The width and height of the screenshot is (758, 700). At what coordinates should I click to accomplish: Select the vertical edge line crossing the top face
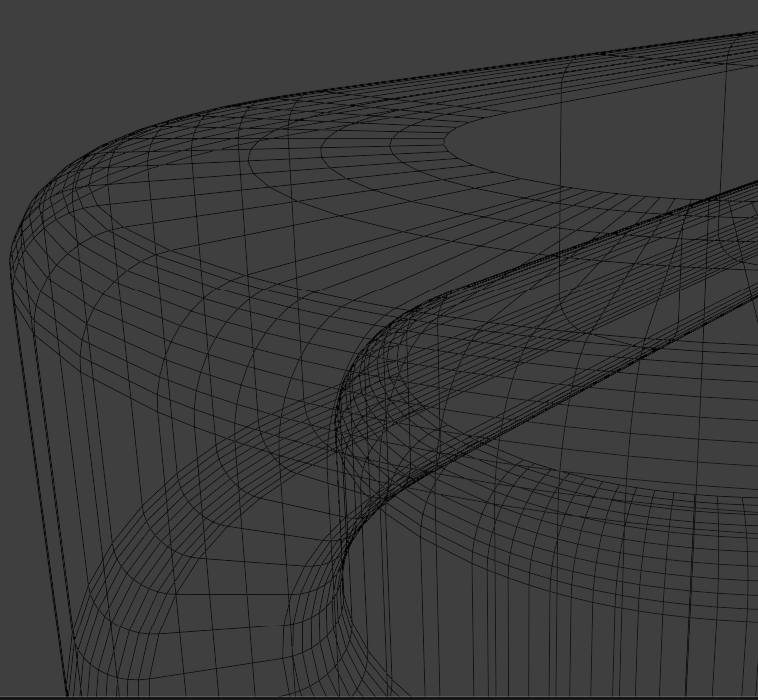pos(724,120)
